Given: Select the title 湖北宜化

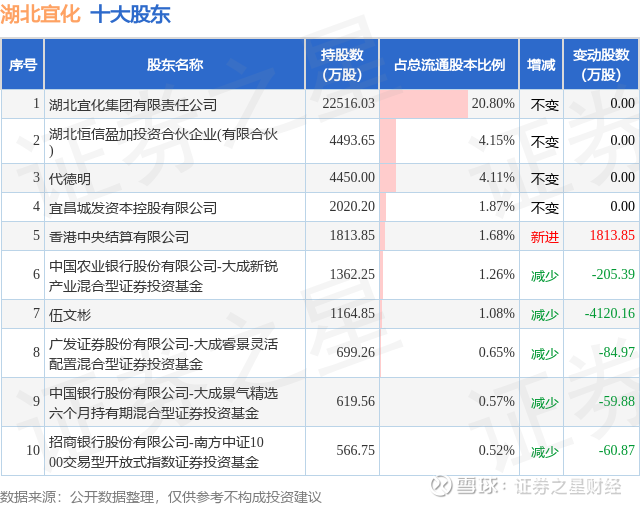Looking at the screenshot, I should click(x=40, y=14).
